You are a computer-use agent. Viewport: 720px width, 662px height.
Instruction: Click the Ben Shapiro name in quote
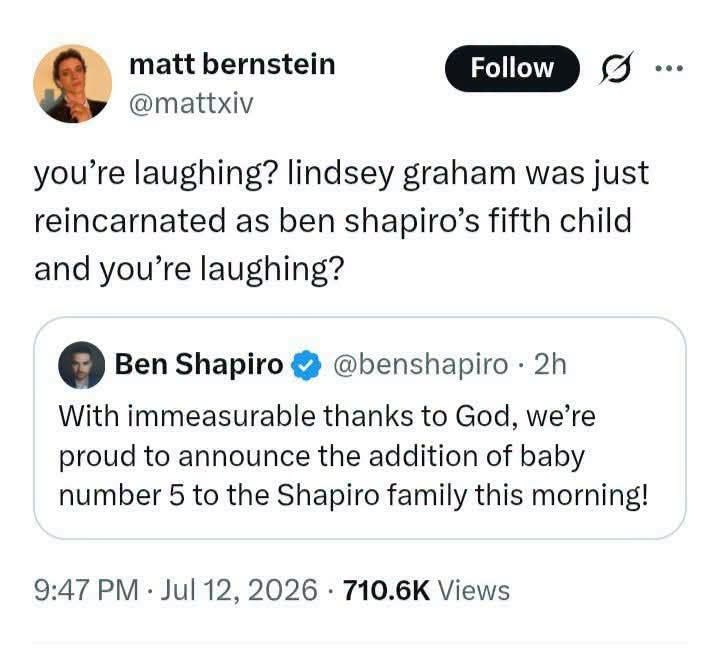pos(199,365)
